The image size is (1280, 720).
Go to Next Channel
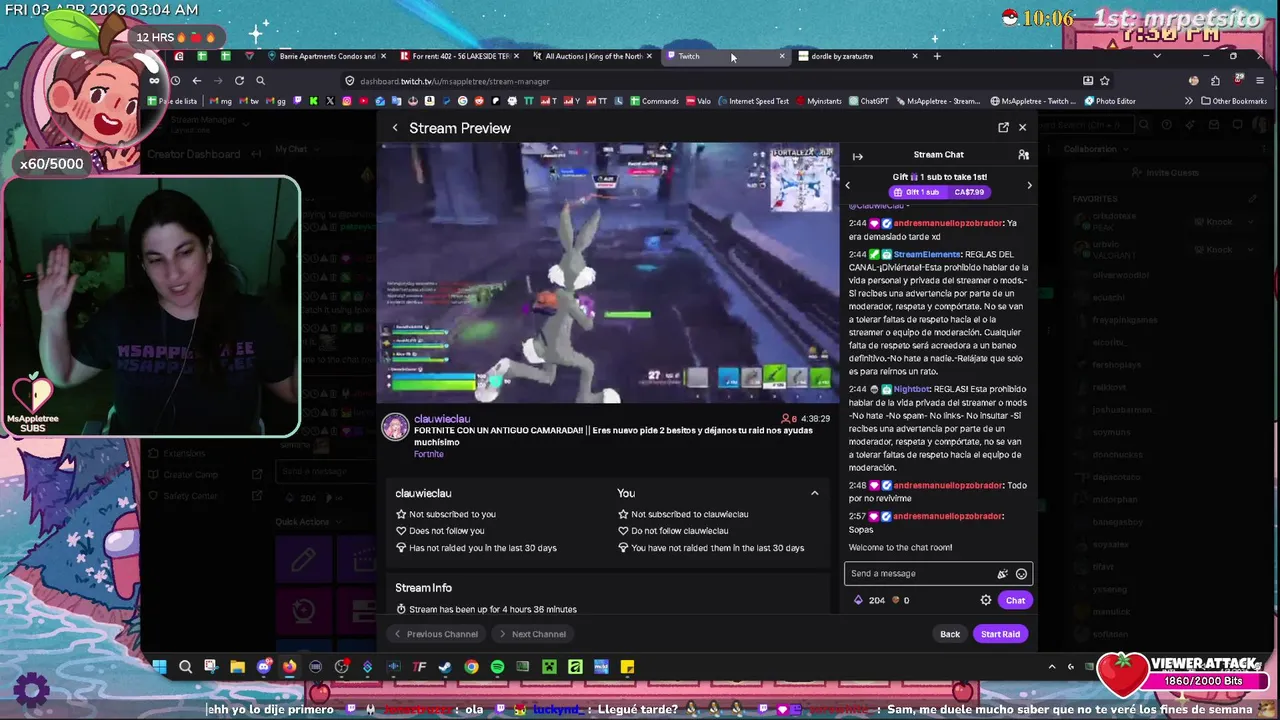(533, 634)
